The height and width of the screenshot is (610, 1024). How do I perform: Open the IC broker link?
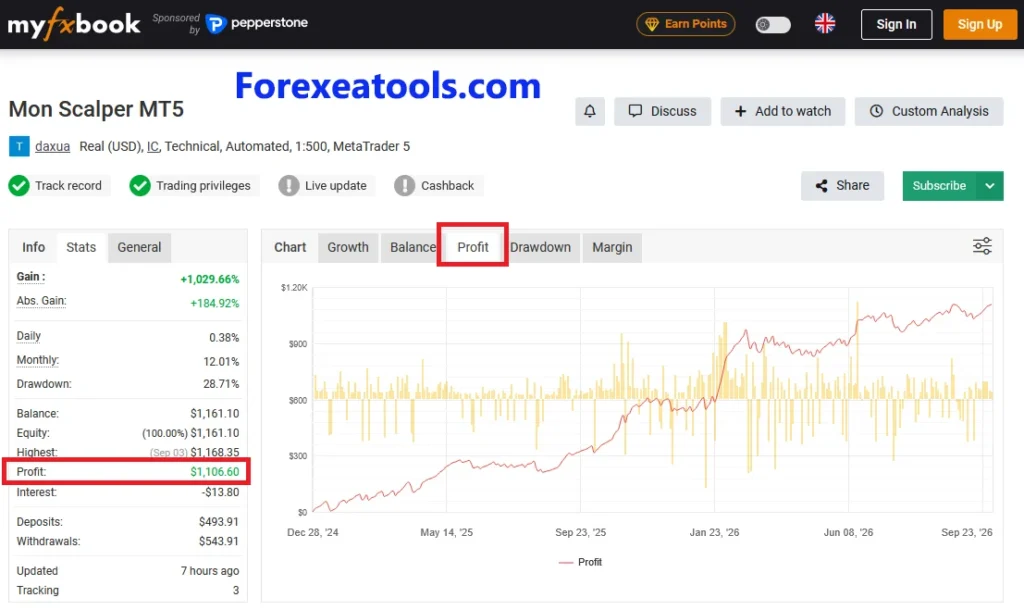(153, 146)
